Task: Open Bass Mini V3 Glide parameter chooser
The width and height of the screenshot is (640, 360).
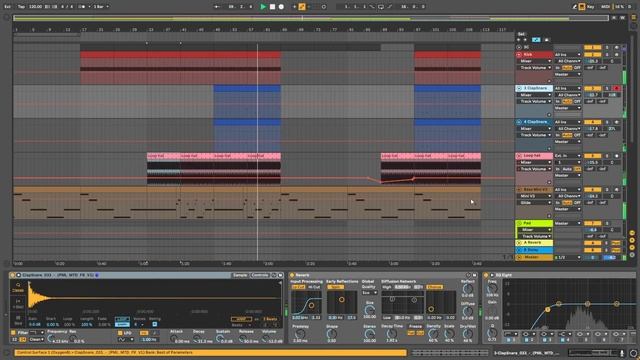Action: (x=534, y=203)
